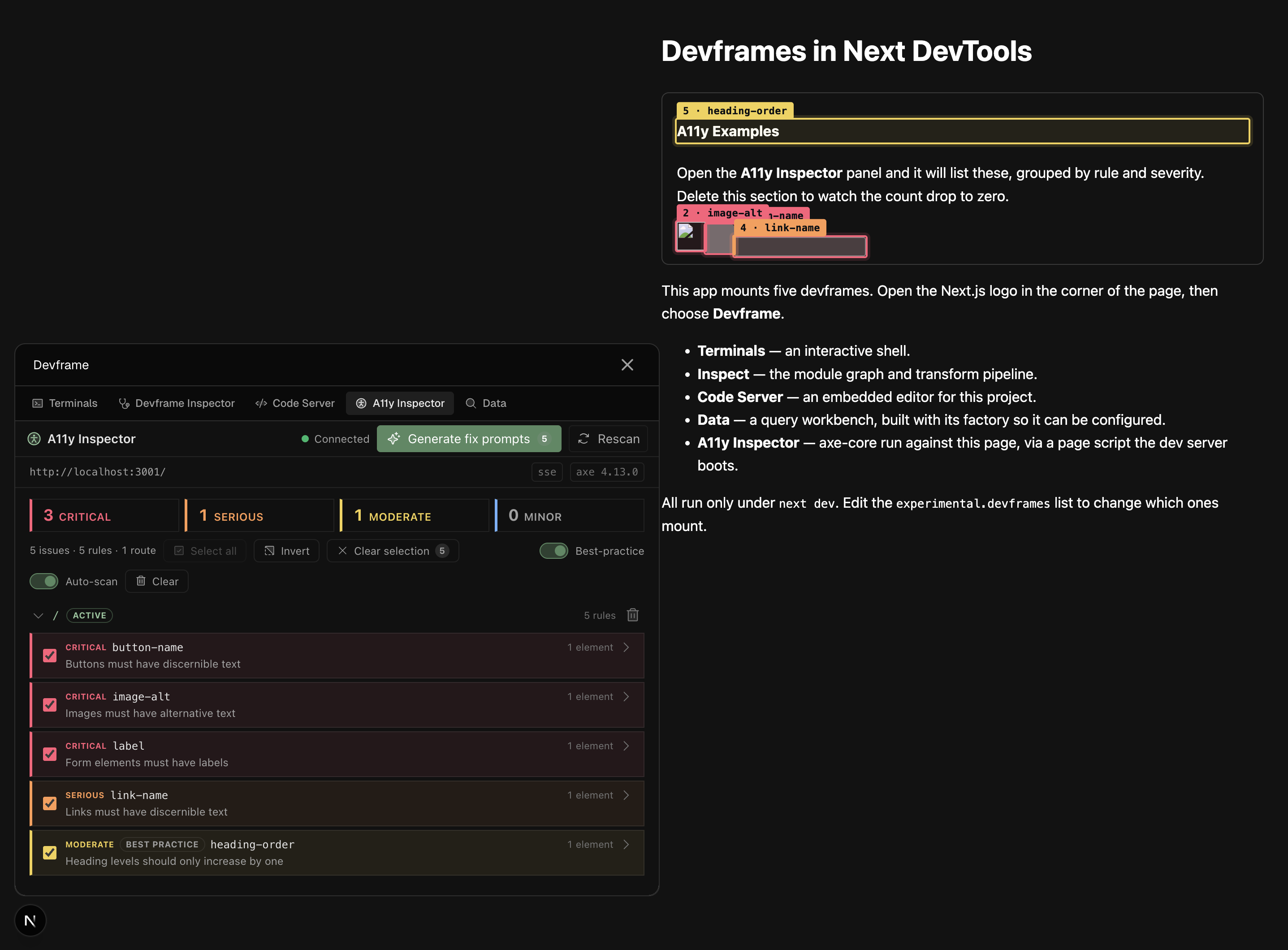This screenshot has height=950, width=1288.
Task: Uncheck the image-alt rule checkbox
Action: 50,705
